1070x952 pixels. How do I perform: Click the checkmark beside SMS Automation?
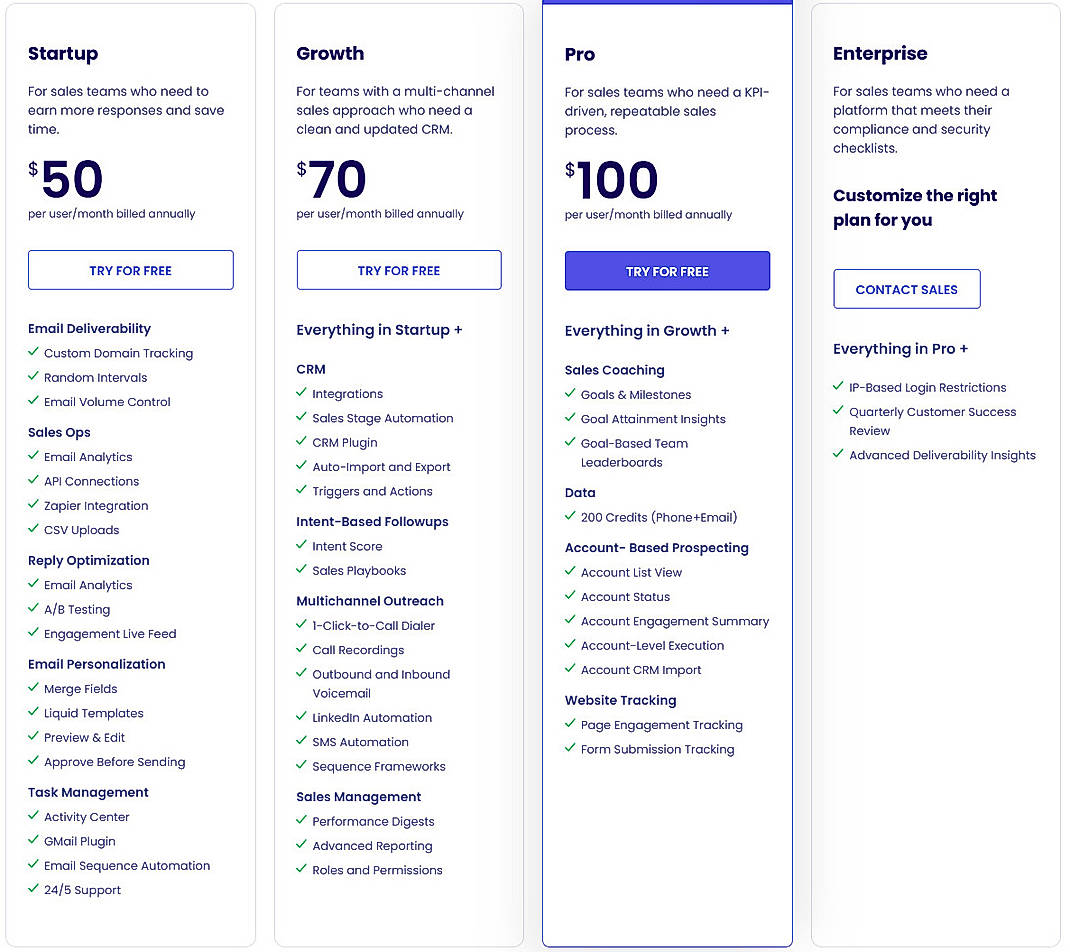[x=300, y=742]
